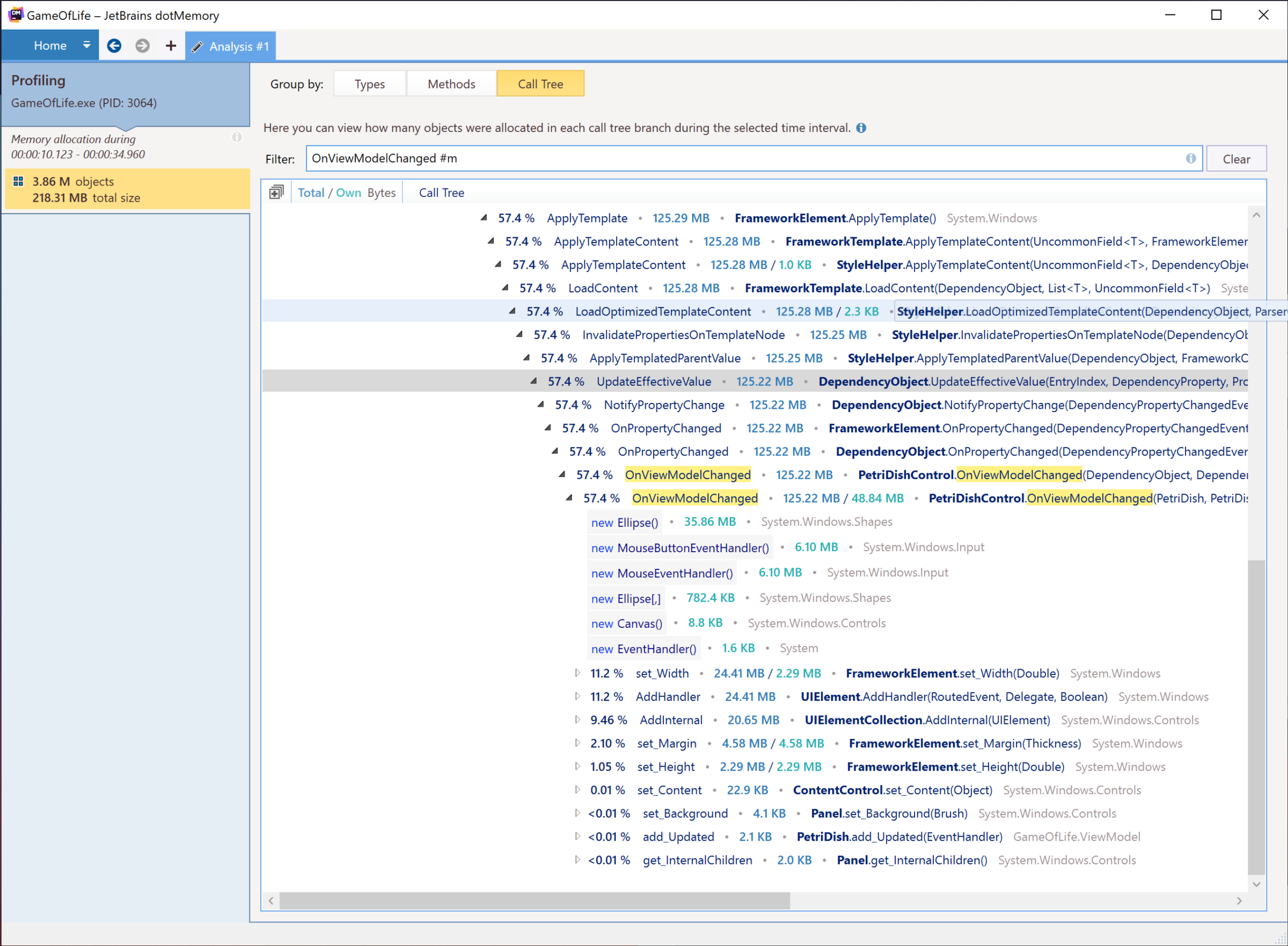Switch grouping to Types
Viewport: 1288px width, 946px height.
click(x=369, y=84)
